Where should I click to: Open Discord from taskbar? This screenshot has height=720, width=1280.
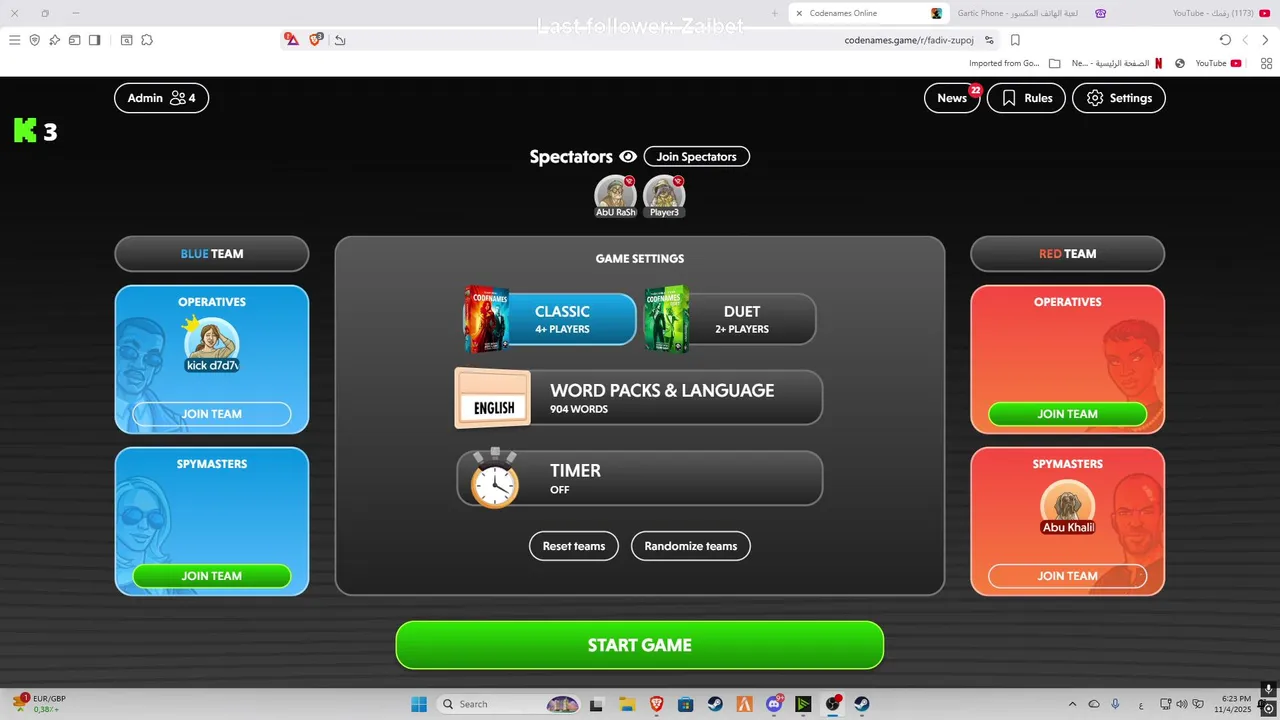tap(774, 704)
